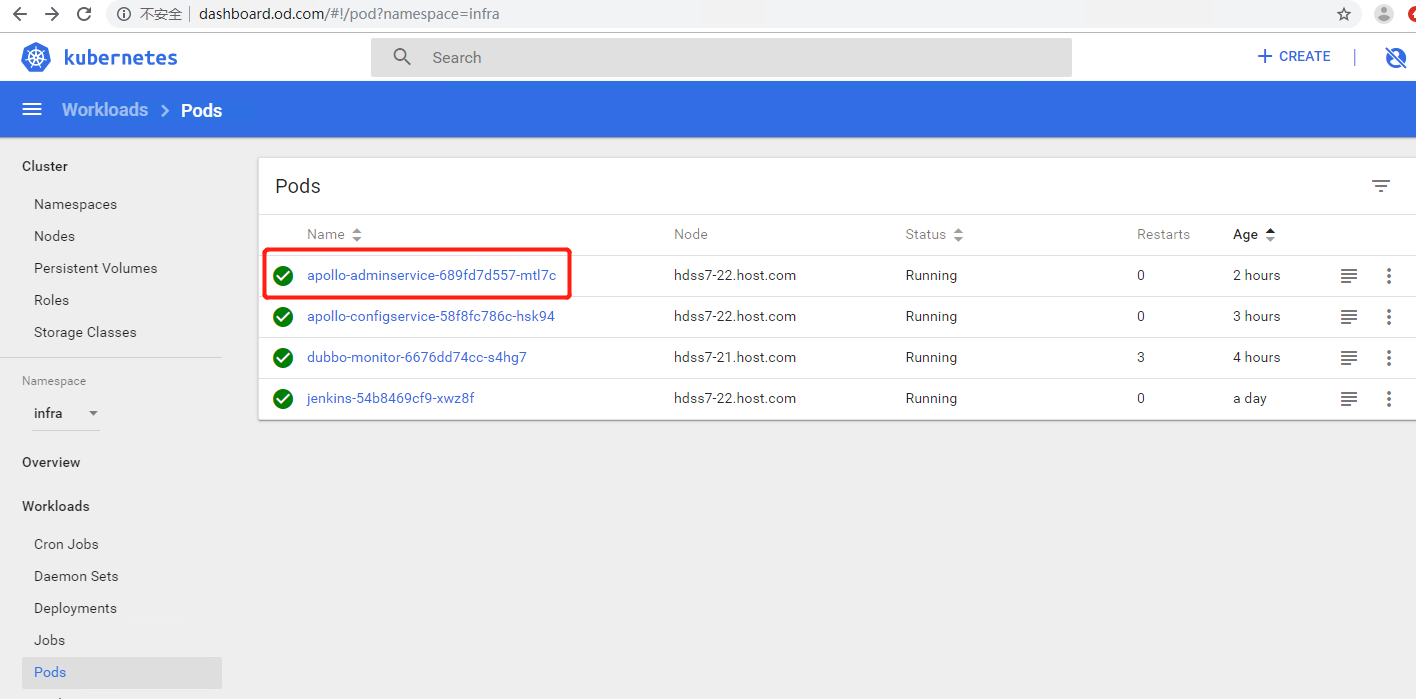Click the Workloads breadcrumb link
The image size is (1416, 699).
[x=105, y=110]
